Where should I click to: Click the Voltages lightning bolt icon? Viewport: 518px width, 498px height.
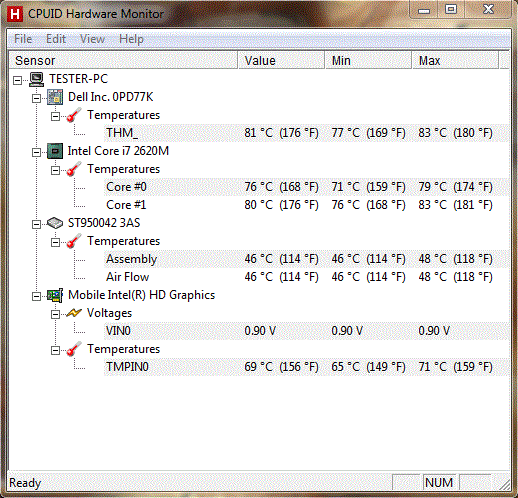tap(74, 313)
